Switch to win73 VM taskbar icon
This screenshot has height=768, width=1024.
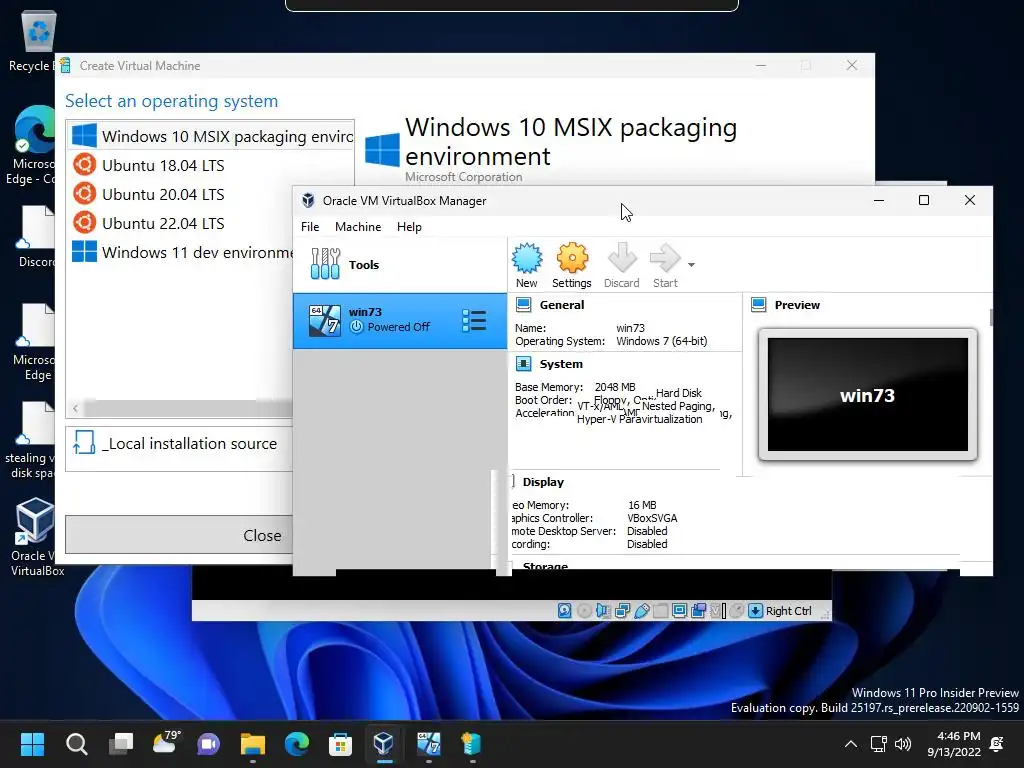[428, 744]
